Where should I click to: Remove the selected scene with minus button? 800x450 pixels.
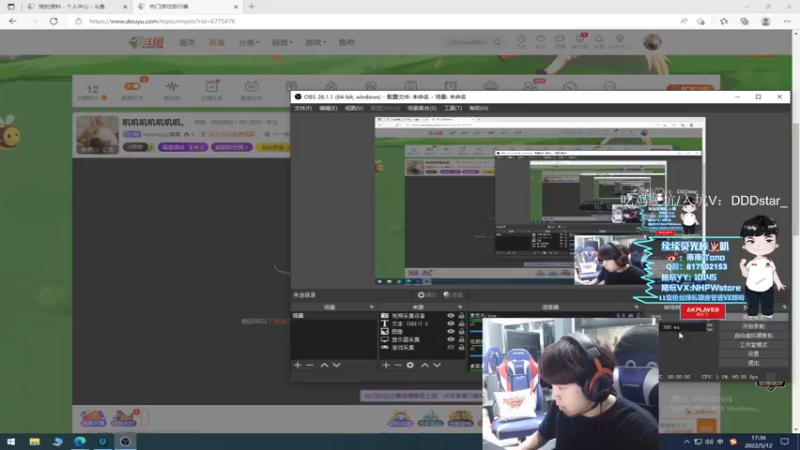click(x=310, y=365)
